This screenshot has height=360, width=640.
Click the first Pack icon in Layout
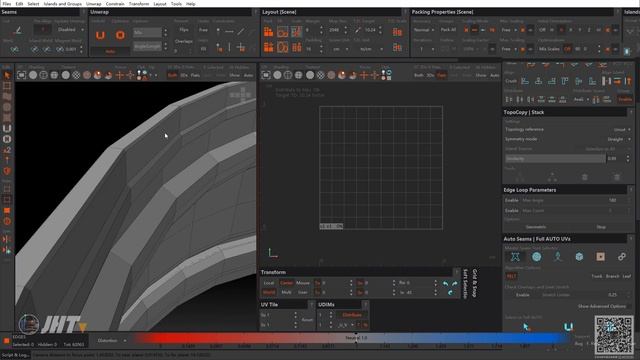pyautogui.click(x=268, y=31)
